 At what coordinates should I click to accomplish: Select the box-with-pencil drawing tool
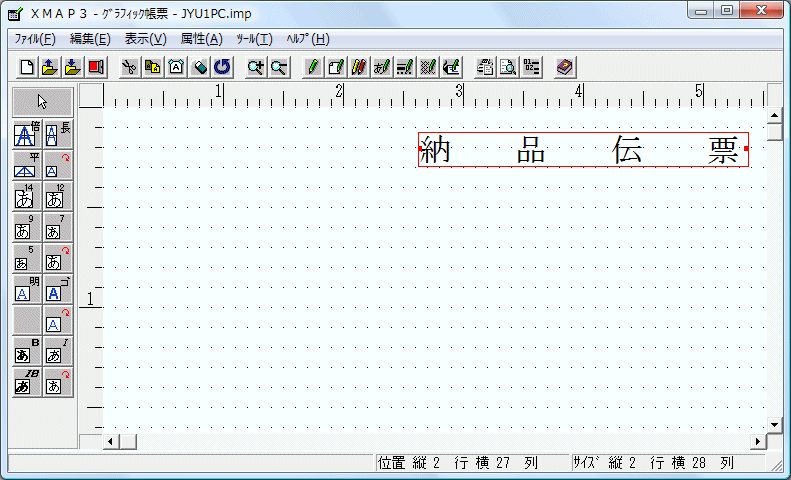point(336,67)
